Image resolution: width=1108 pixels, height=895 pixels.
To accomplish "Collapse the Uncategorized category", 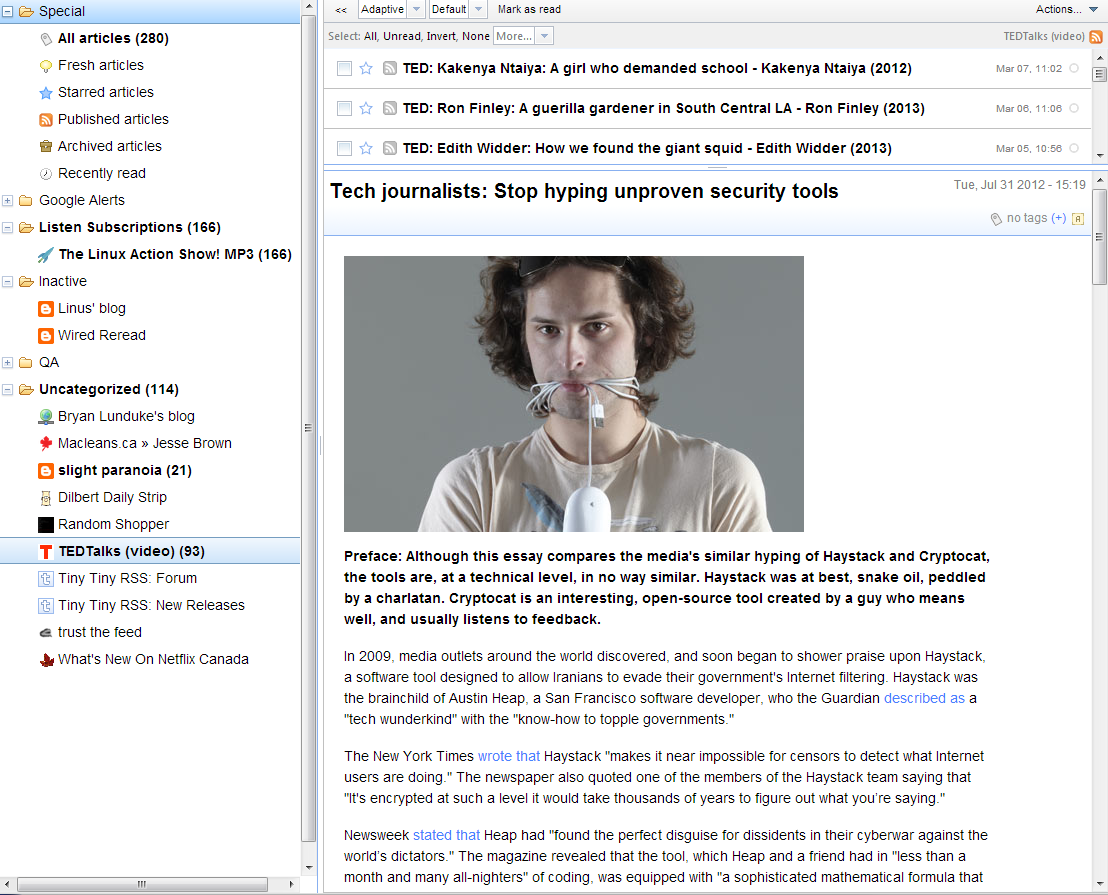I will (8, 389).
